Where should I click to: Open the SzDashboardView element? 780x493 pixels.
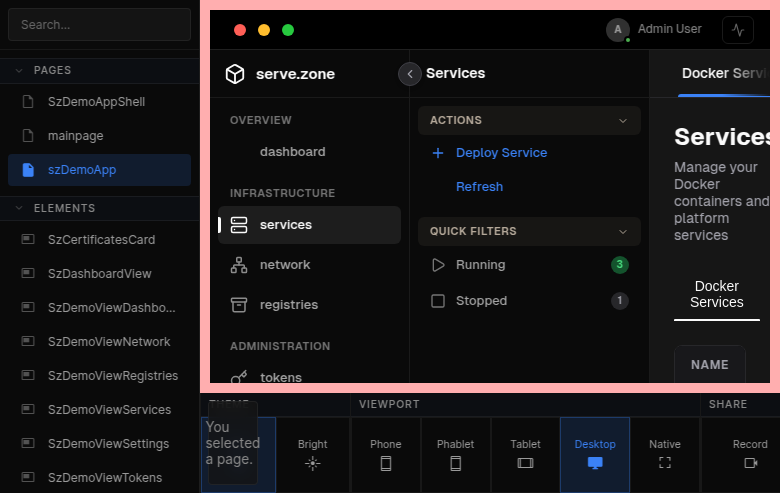tap(99, 274)
